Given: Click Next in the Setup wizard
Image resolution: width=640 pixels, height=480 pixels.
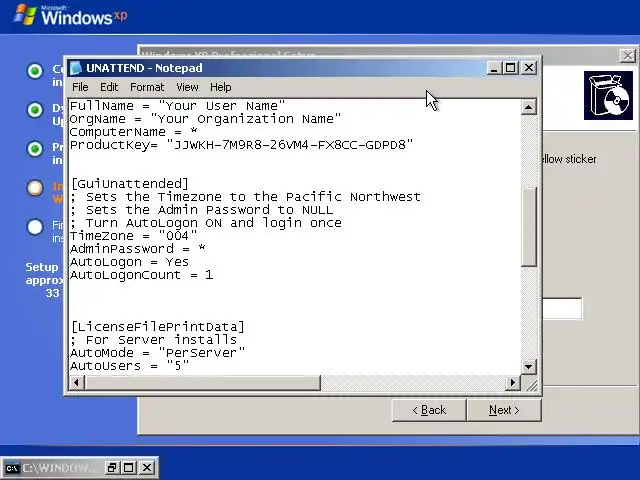Looking at the screenshot, I should coord(504,410).
